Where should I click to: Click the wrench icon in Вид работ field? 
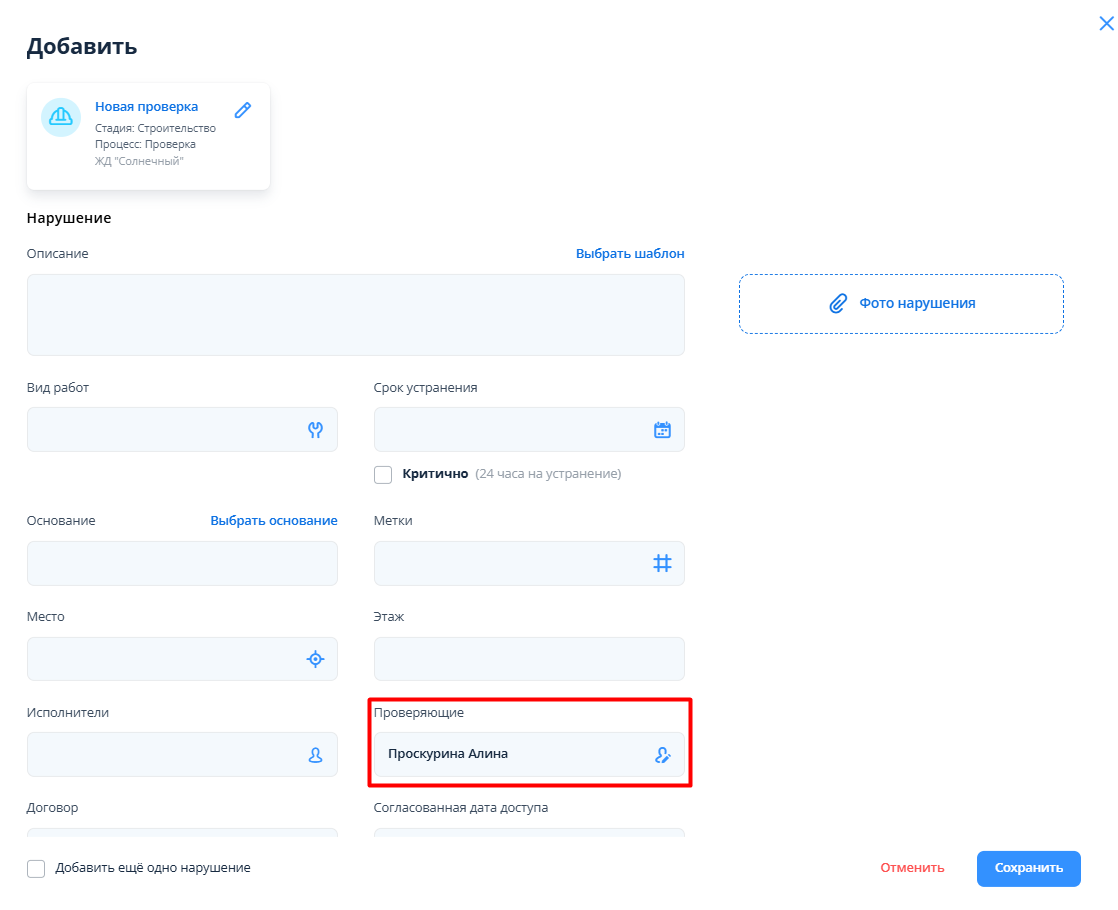click(315, 430)
